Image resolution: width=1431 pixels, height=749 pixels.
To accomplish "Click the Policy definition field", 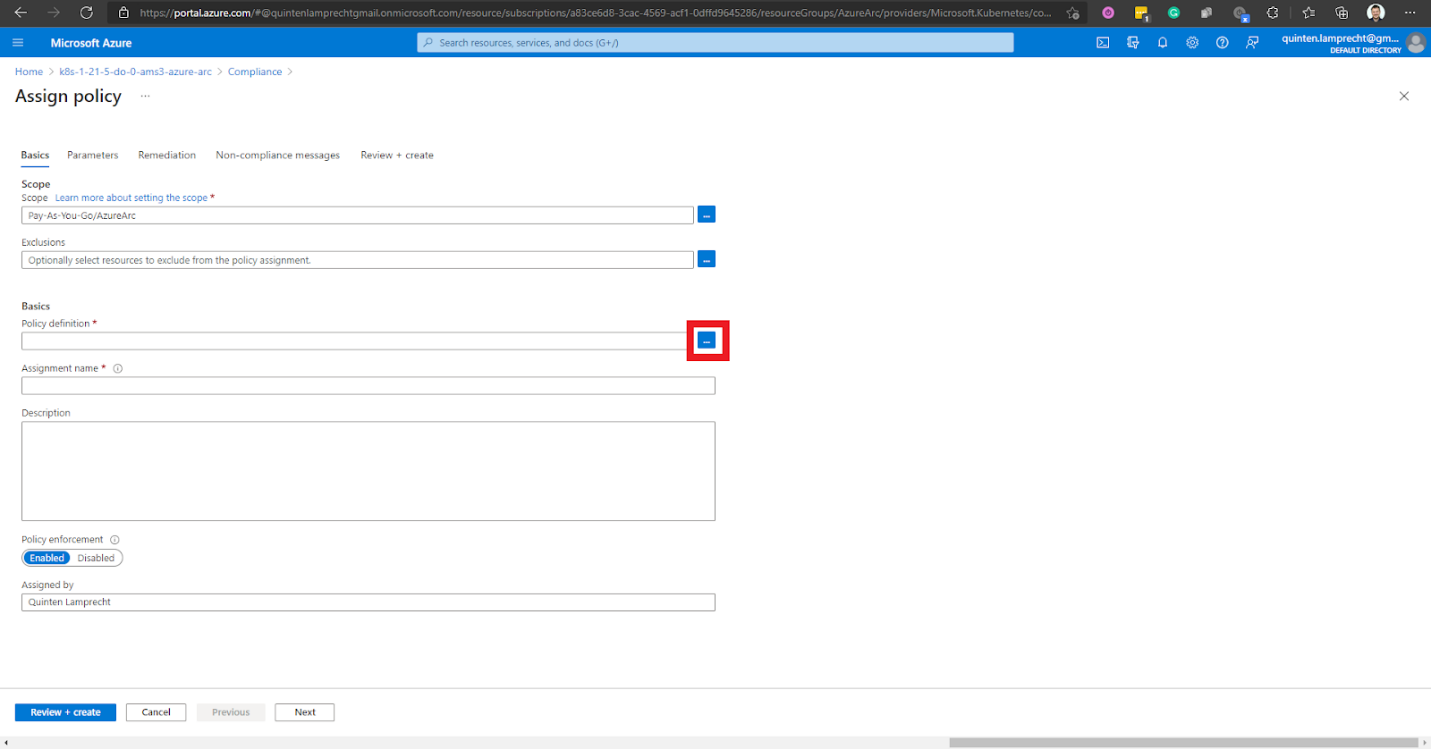I will (x=357, y=341).
